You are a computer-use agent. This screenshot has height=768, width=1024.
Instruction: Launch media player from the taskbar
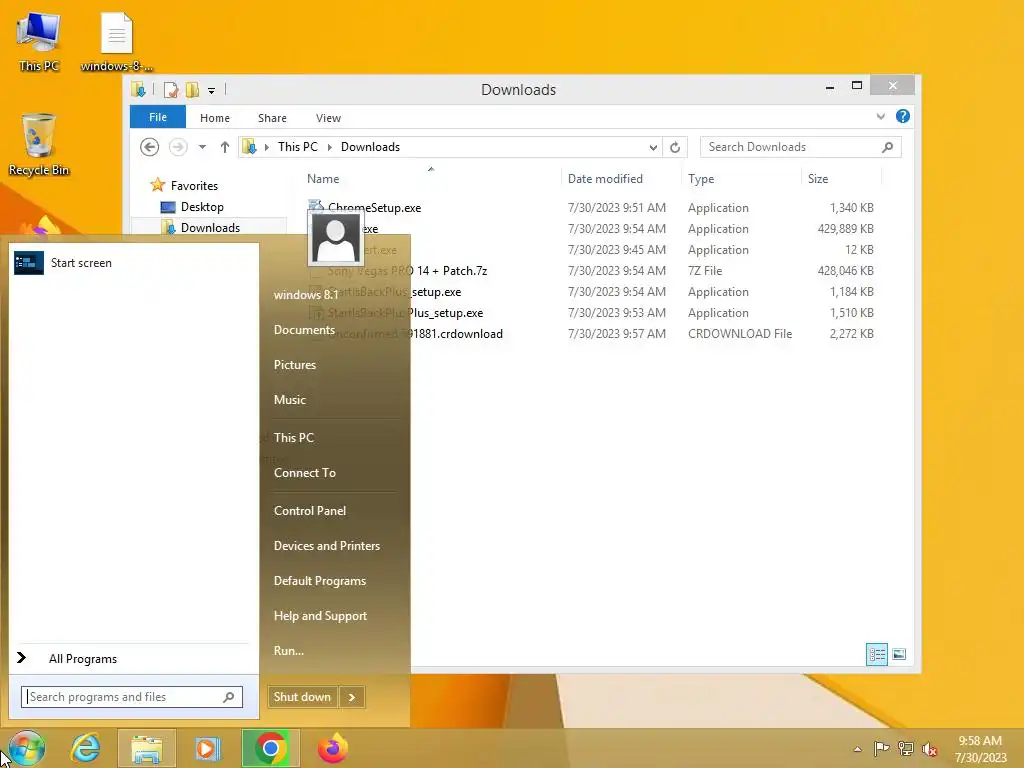coord(208,748)
